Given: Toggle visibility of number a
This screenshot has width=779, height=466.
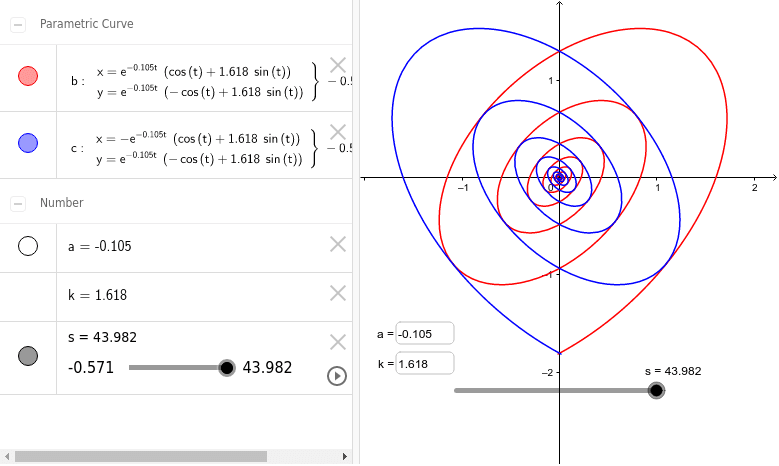Looking at the screenshot, I should tap(28, 246).
